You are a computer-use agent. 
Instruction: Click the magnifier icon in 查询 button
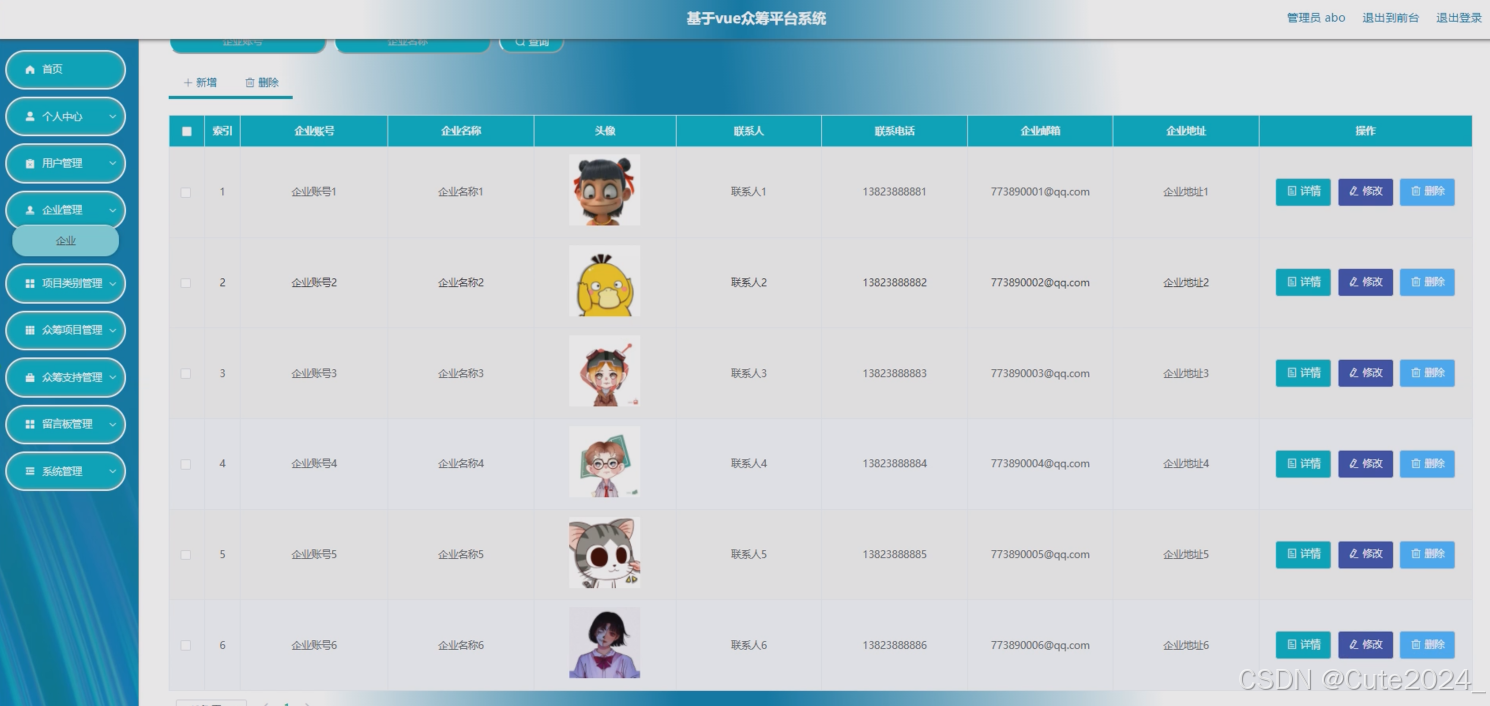[519, 42]
